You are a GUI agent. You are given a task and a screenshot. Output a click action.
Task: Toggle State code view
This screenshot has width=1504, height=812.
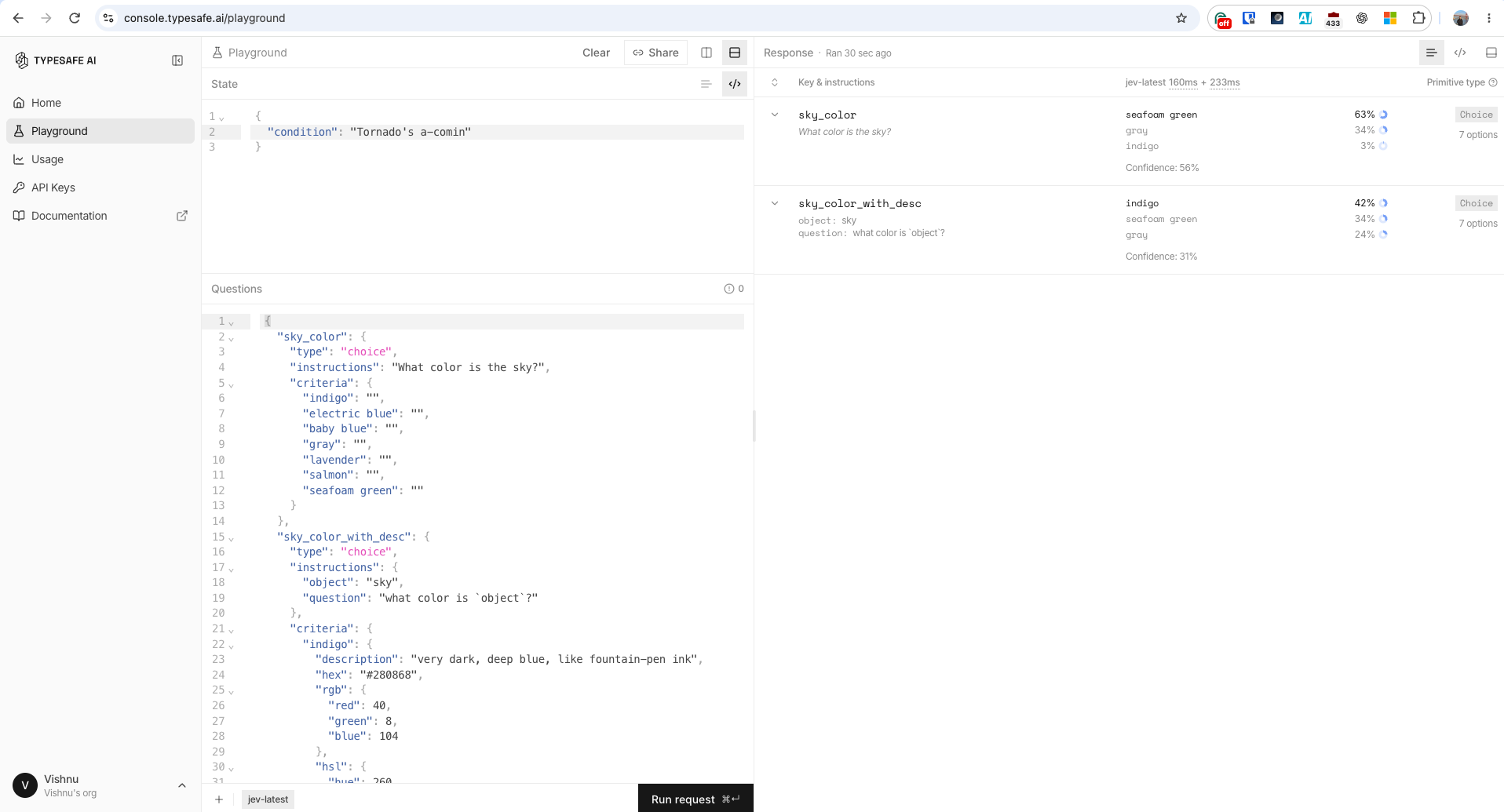[735, 84]
